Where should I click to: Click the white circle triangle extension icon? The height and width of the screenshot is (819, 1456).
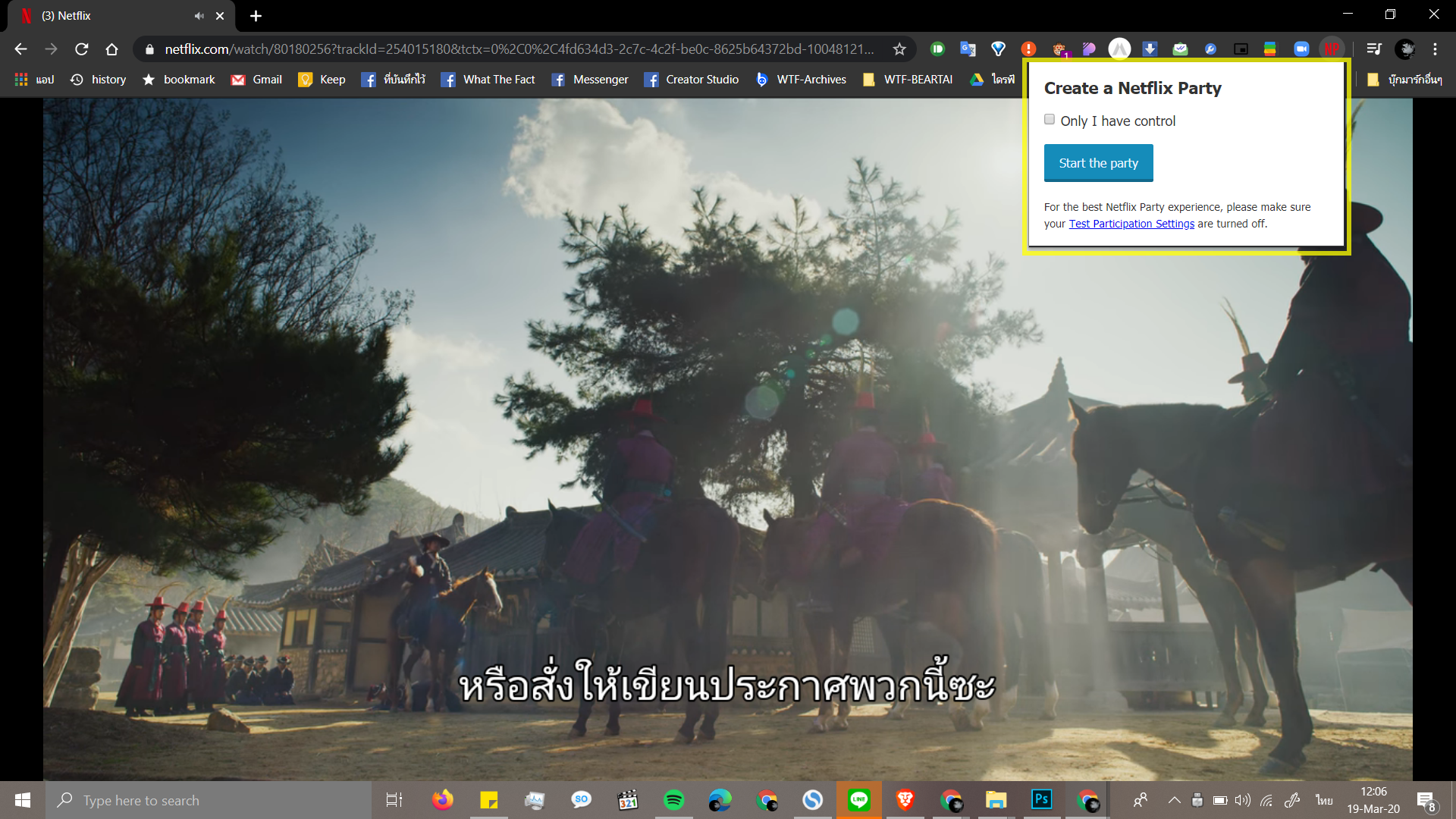tap(1119, 49)
